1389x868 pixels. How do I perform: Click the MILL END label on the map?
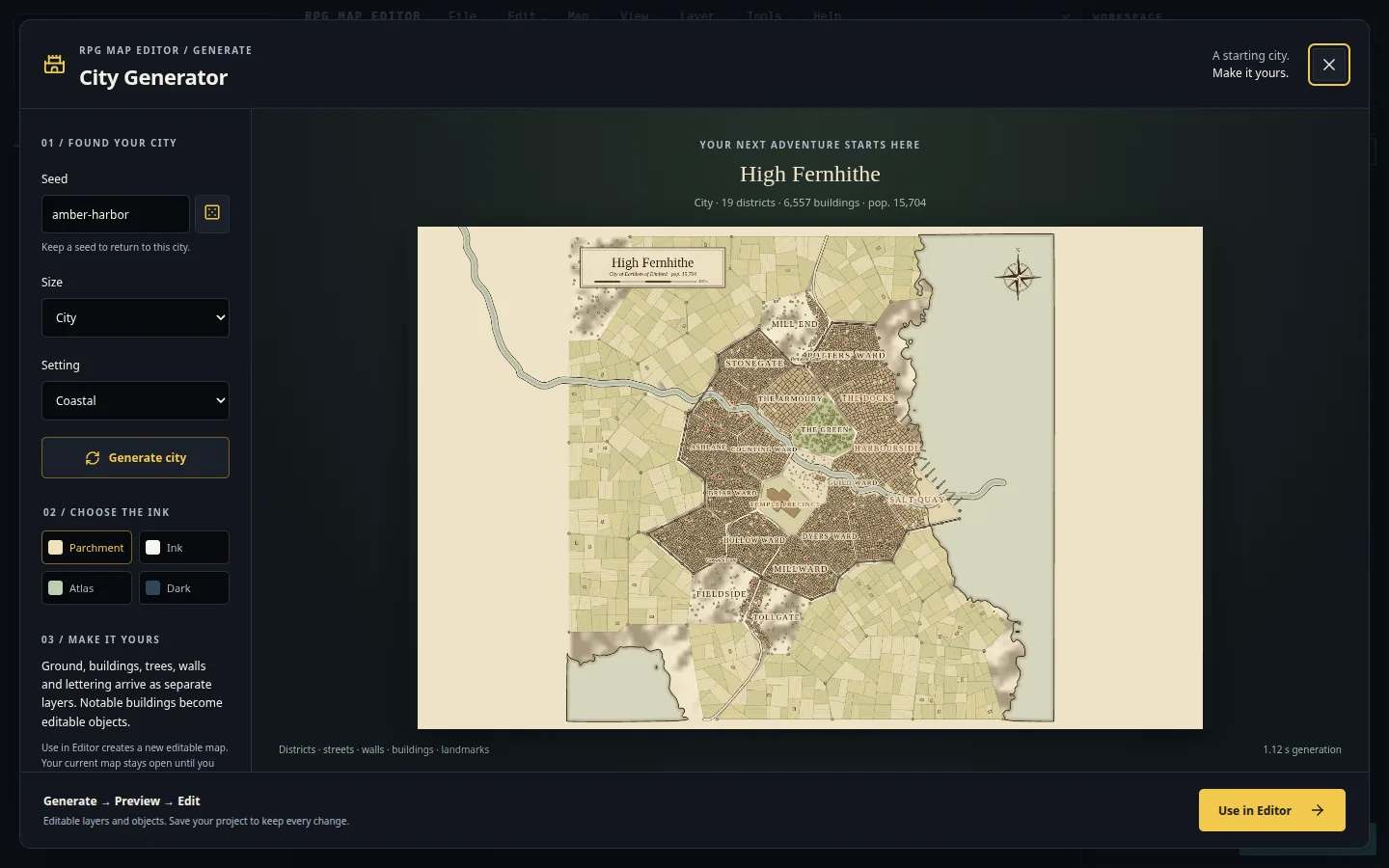794,324
